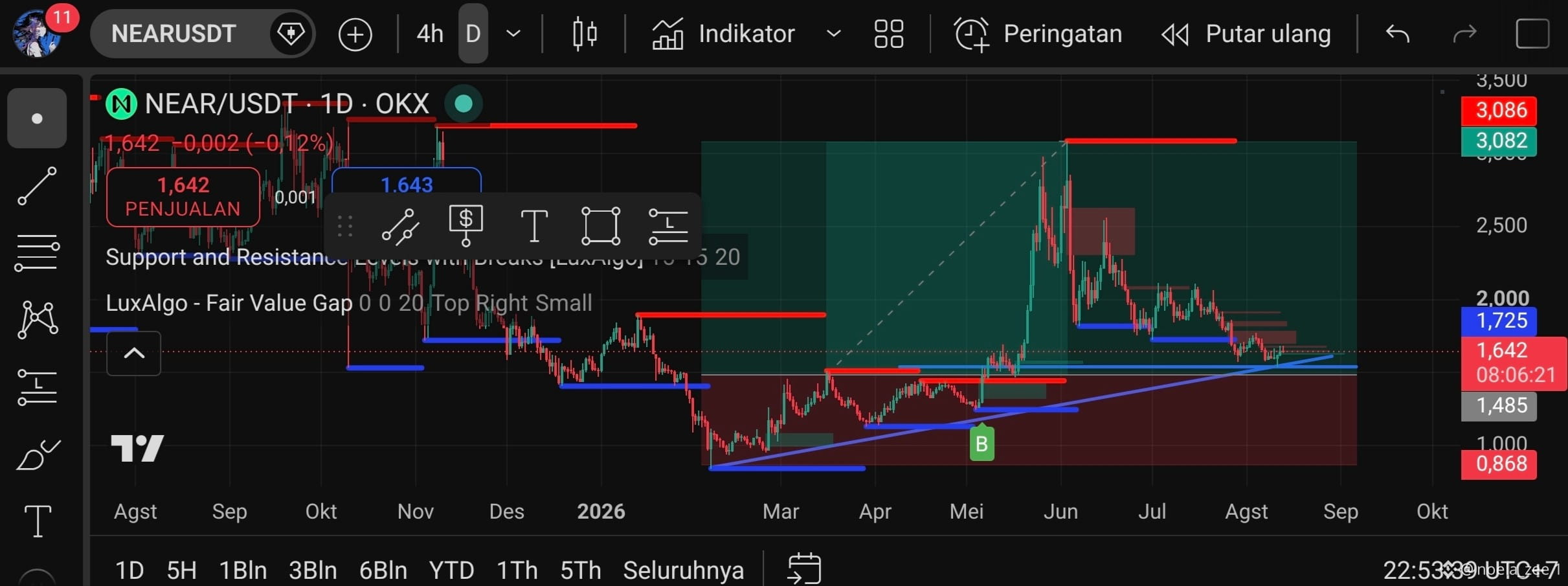Open the XABCD pattern tool in left sidebar
The image size is (1568, 586).
tap(38, 320)
